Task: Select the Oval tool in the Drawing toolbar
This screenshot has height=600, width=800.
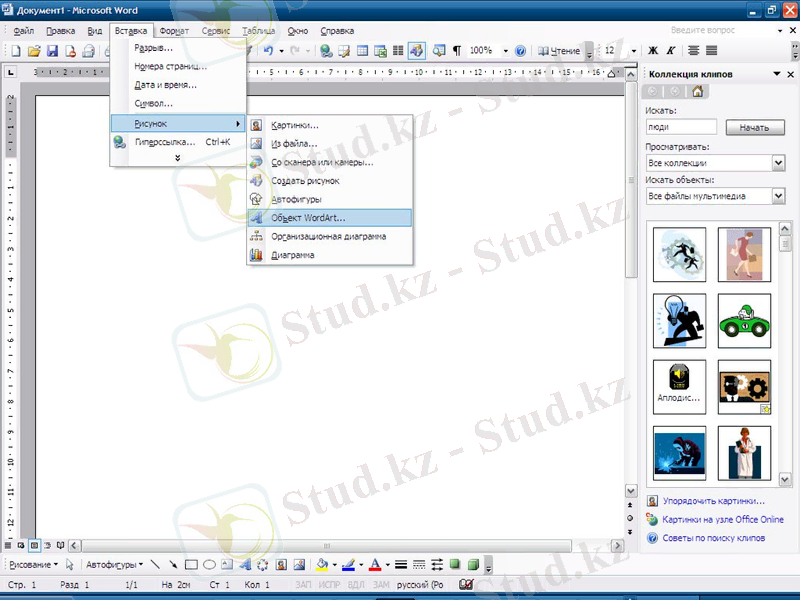Action: 209,565
